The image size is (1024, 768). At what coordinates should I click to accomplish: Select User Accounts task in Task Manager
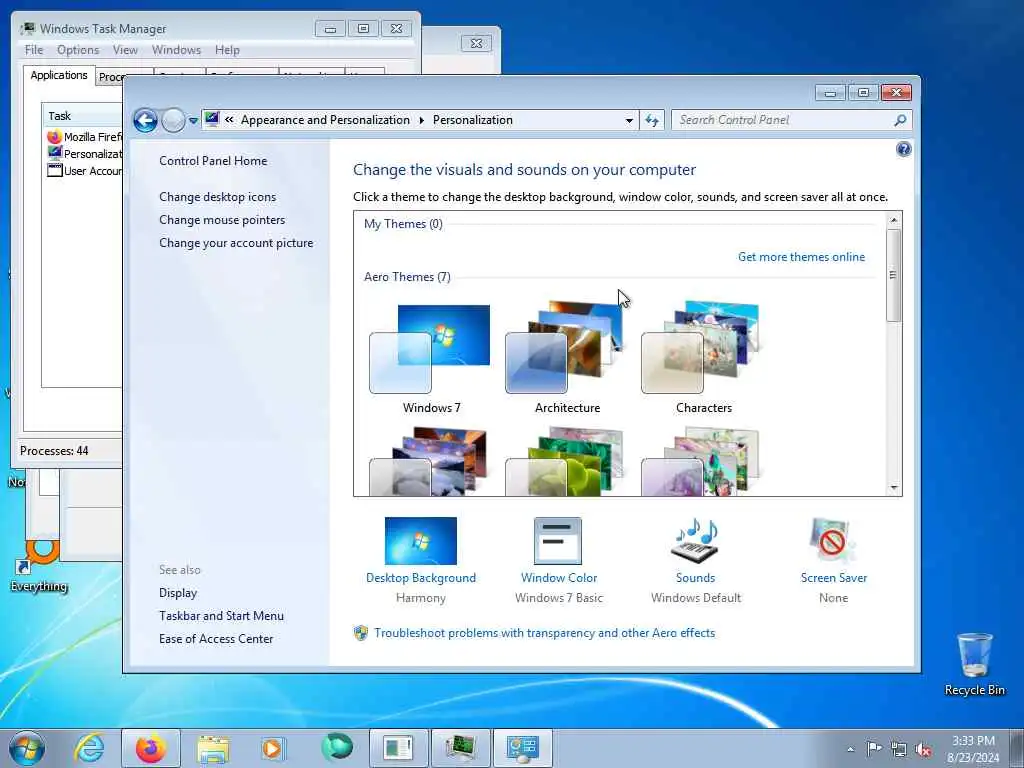(84, 170)
